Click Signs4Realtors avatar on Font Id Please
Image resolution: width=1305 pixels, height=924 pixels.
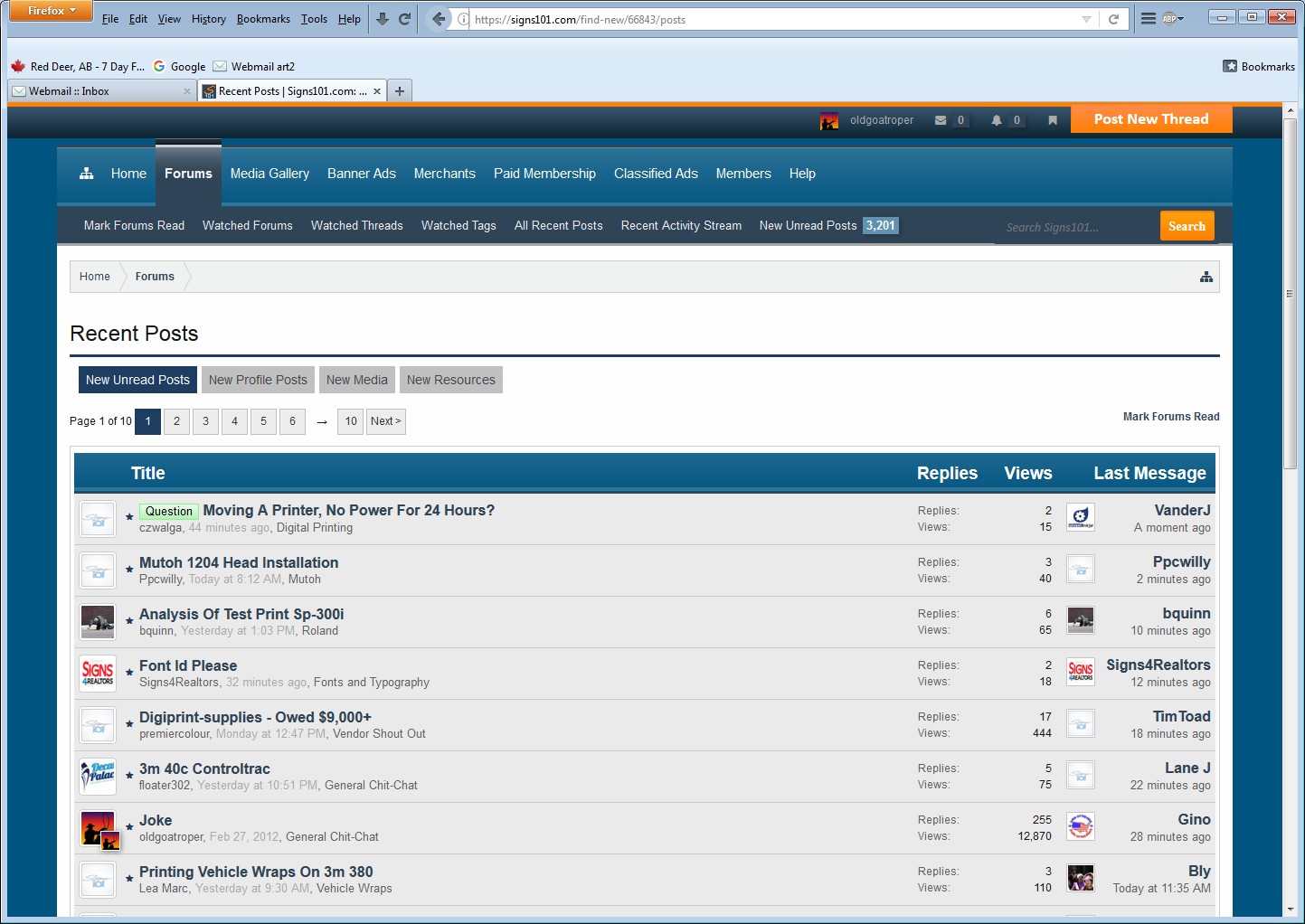coord(98,674)
